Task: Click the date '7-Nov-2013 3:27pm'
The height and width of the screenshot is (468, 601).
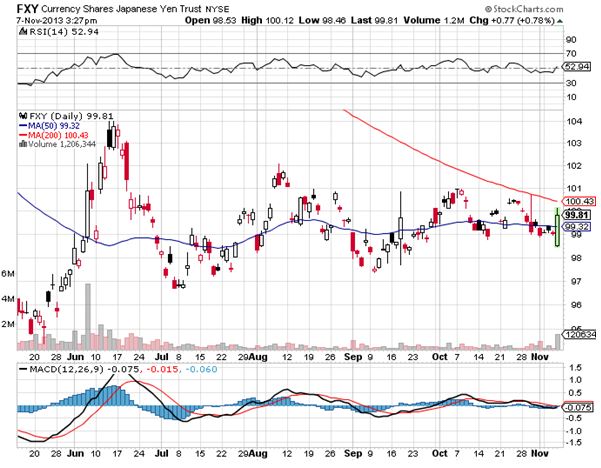Action: tap(57, 20)
